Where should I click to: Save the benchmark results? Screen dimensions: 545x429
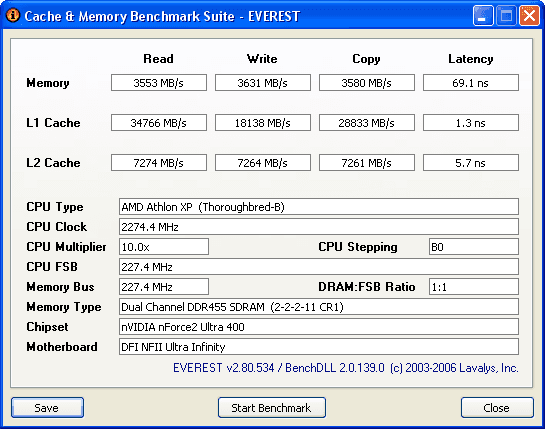point(47,407)
